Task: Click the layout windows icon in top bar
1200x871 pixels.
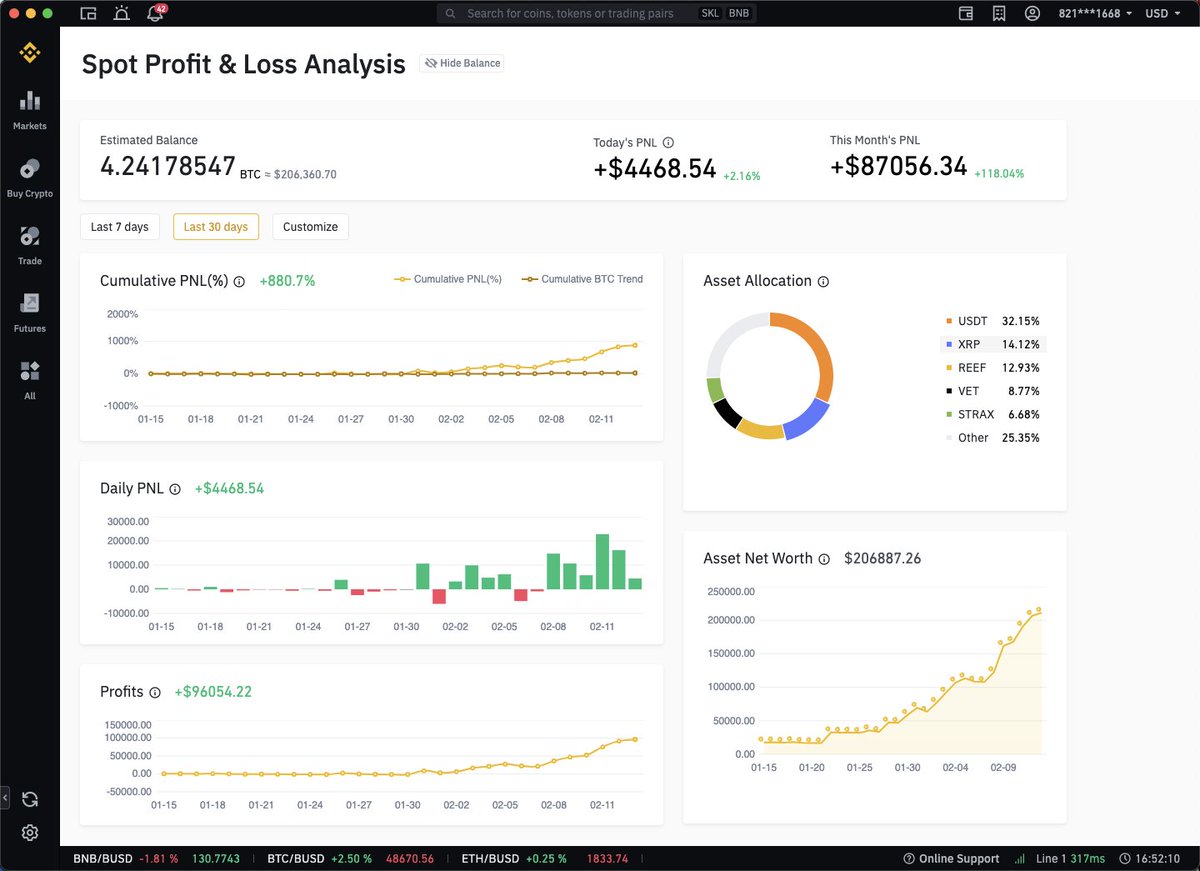Action: 88,14
